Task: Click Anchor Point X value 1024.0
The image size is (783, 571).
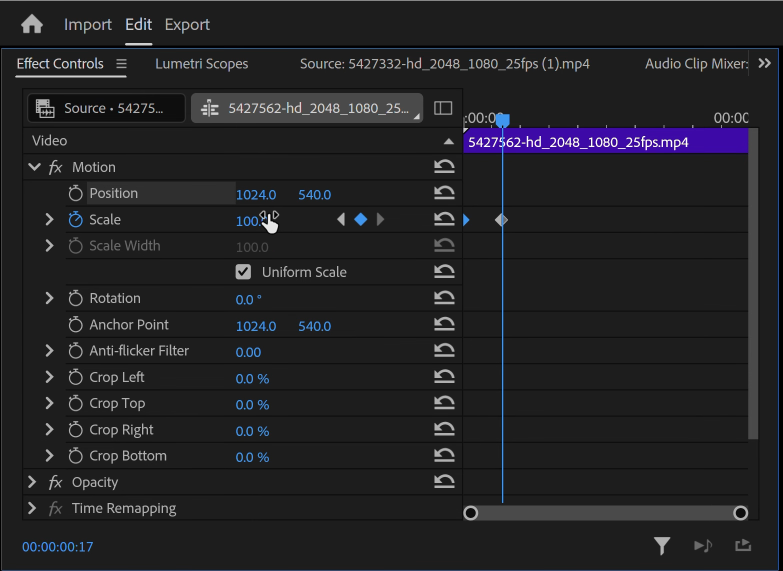Action: pos(256,326)
